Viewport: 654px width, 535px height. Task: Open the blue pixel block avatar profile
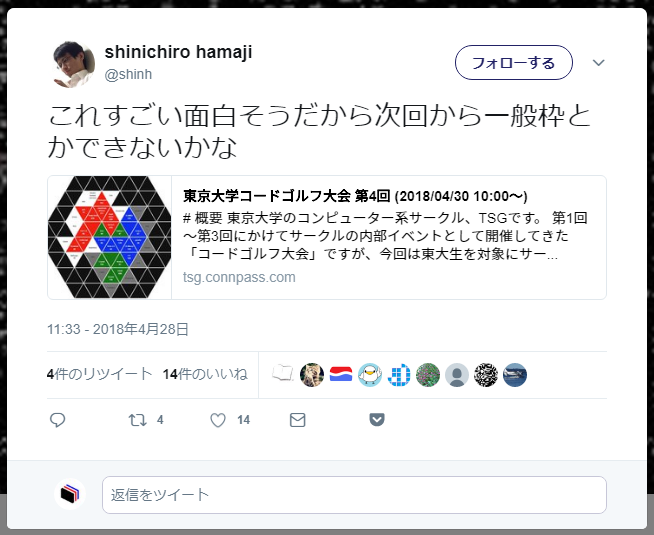coord(399,374)
